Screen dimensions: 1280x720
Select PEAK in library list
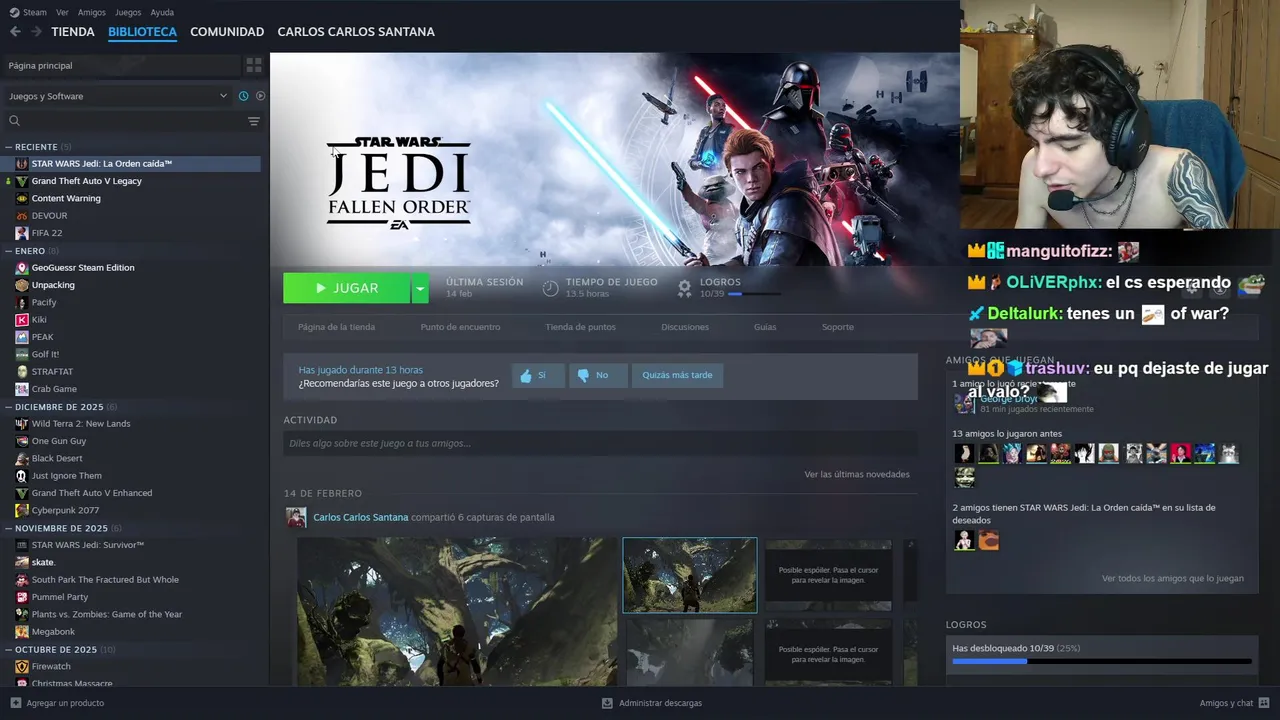(42, 337)
